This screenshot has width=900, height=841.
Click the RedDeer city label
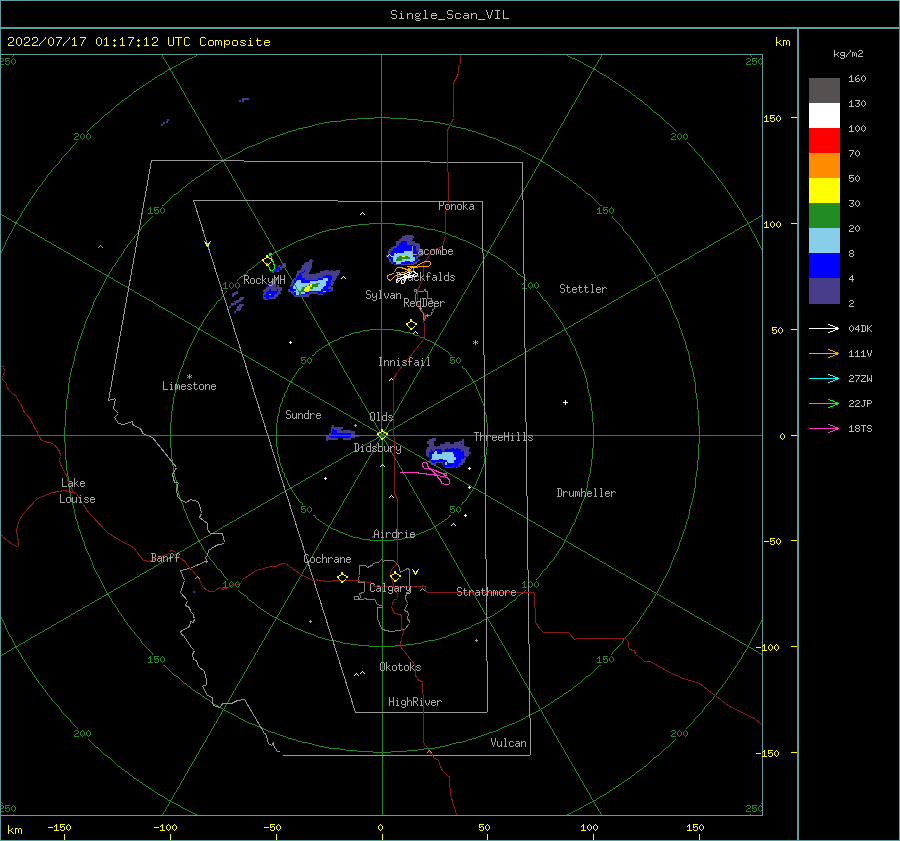(424, 303)
